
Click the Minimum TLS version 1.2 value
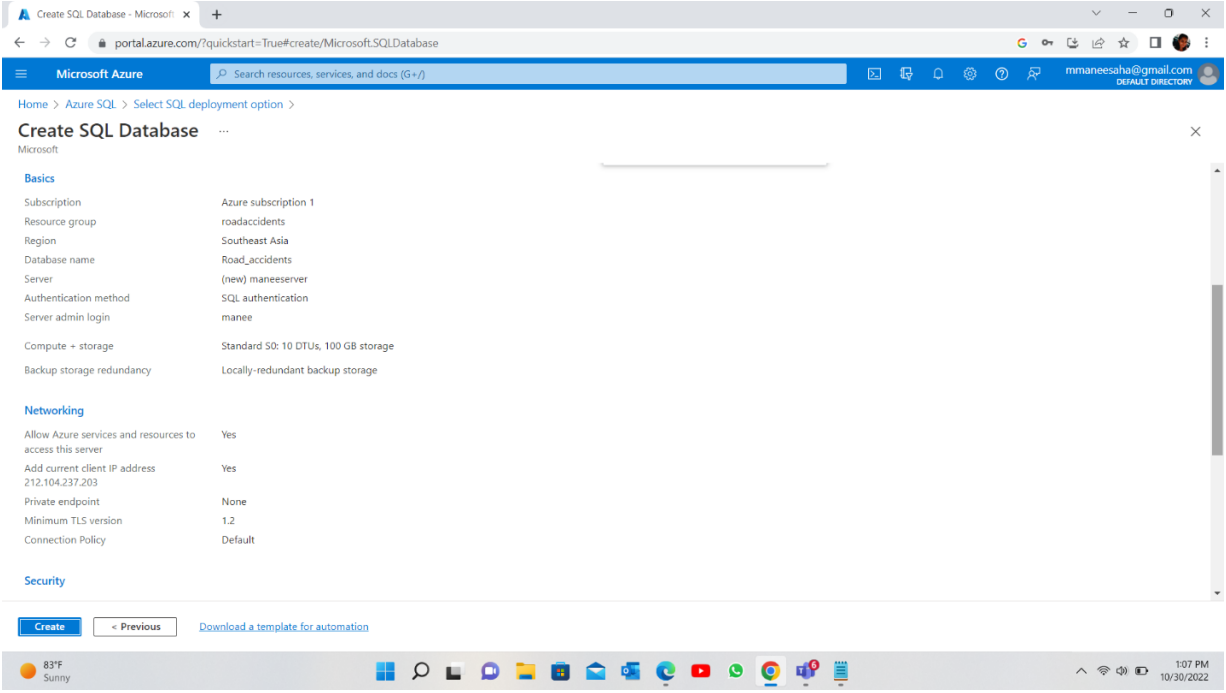click(x=228, y=521)
